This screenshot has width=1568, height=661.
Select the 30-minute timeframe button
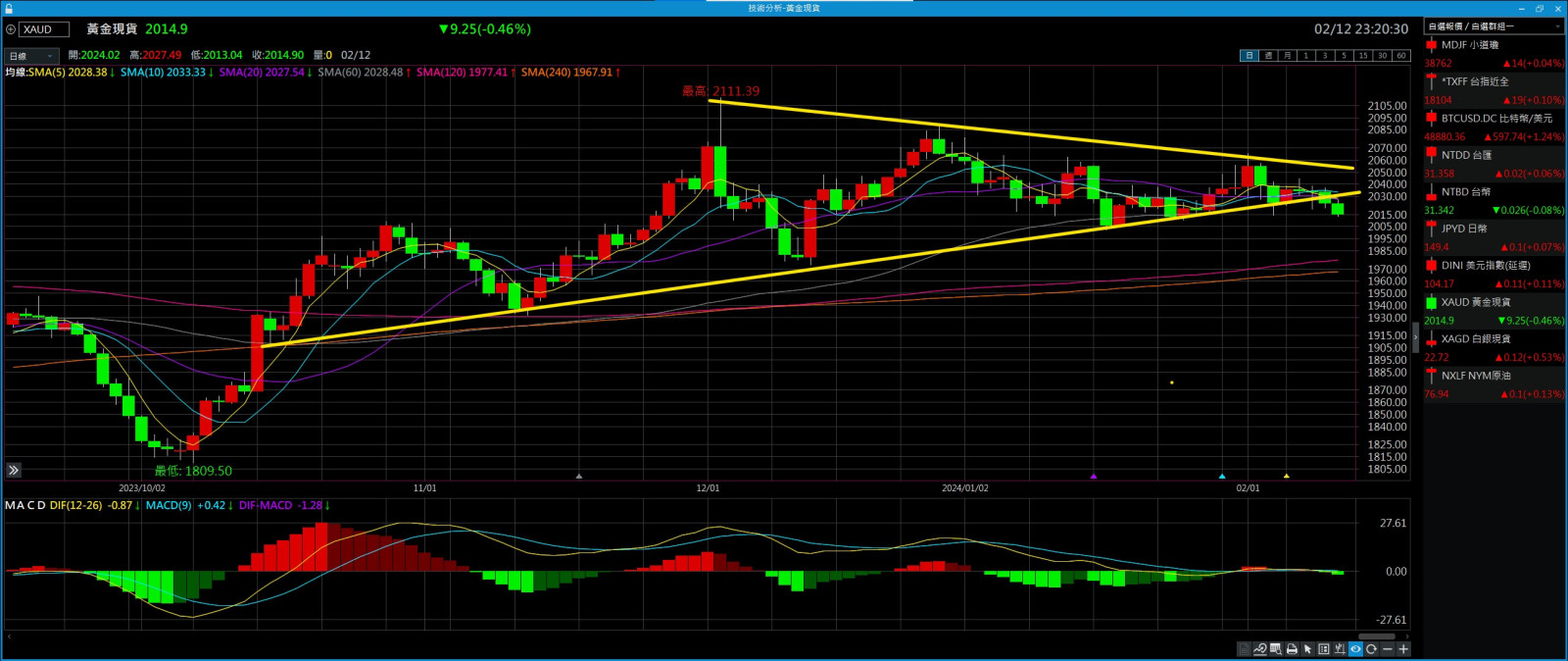coord(1382,56)
